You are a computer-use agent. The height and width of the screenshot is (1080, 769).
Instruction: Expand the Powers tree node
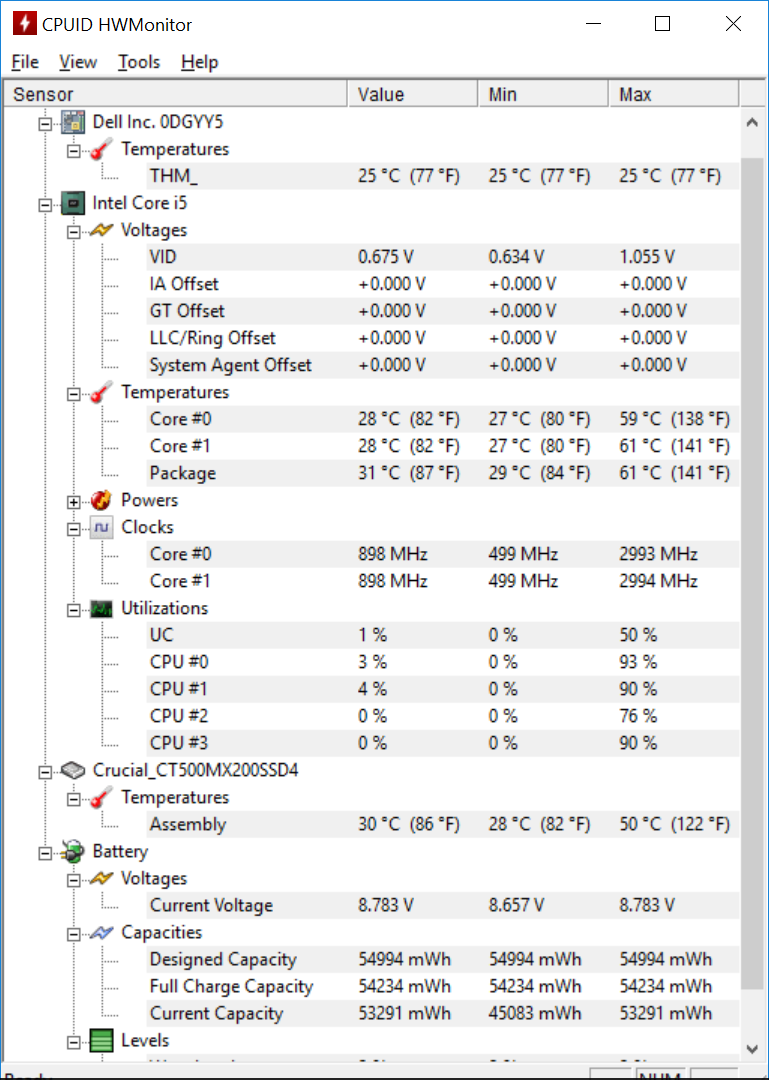coord(74,501)
